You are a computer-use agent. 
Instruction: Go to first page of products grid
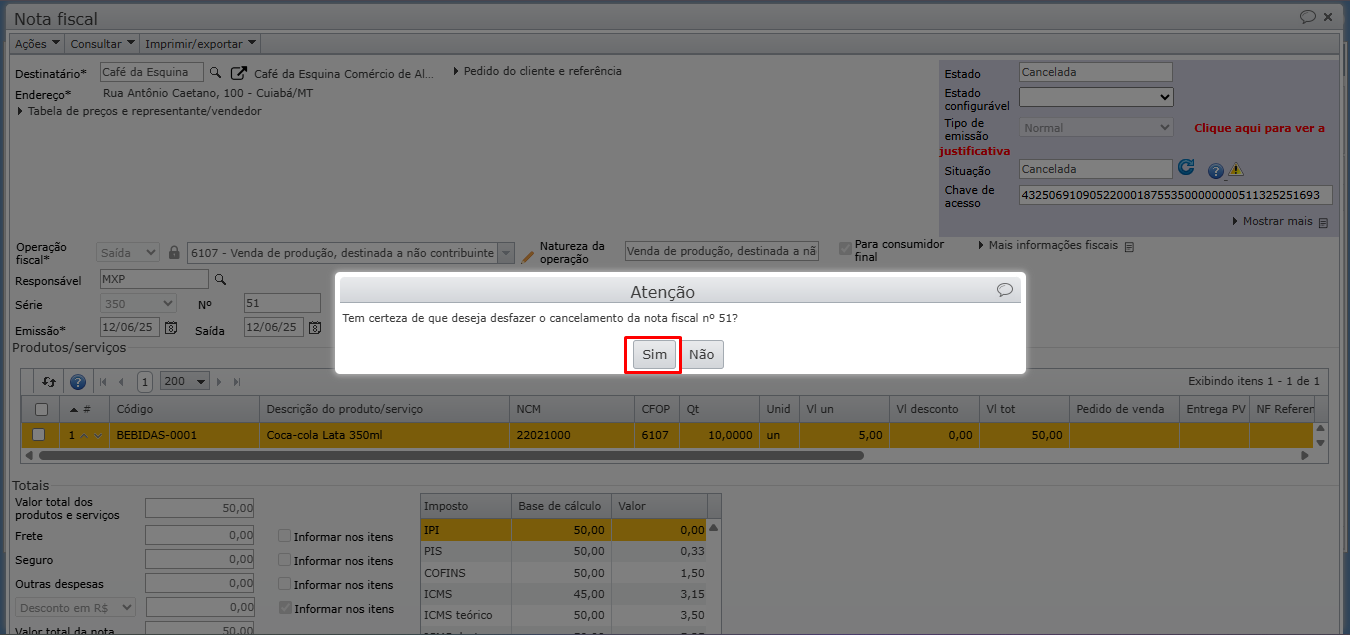click(104, 381)
